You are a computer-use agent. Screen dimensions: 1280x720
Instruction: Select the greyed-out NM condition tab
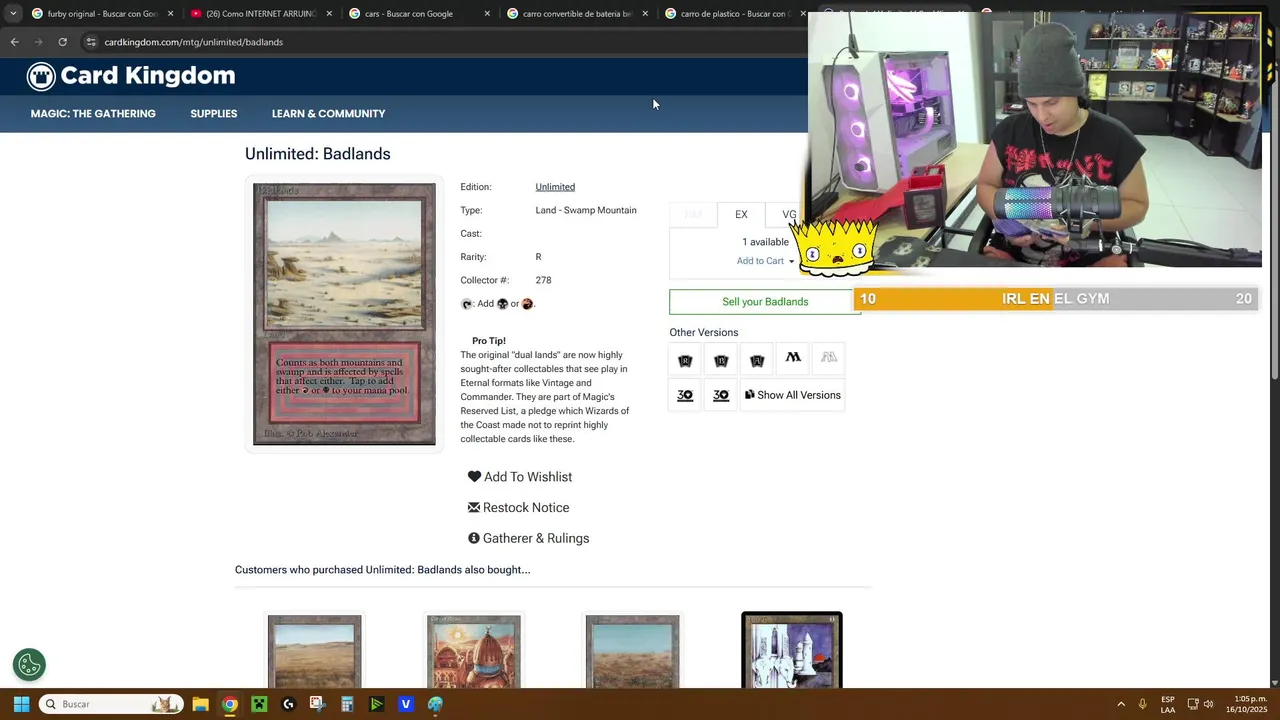tap(693, 214)
